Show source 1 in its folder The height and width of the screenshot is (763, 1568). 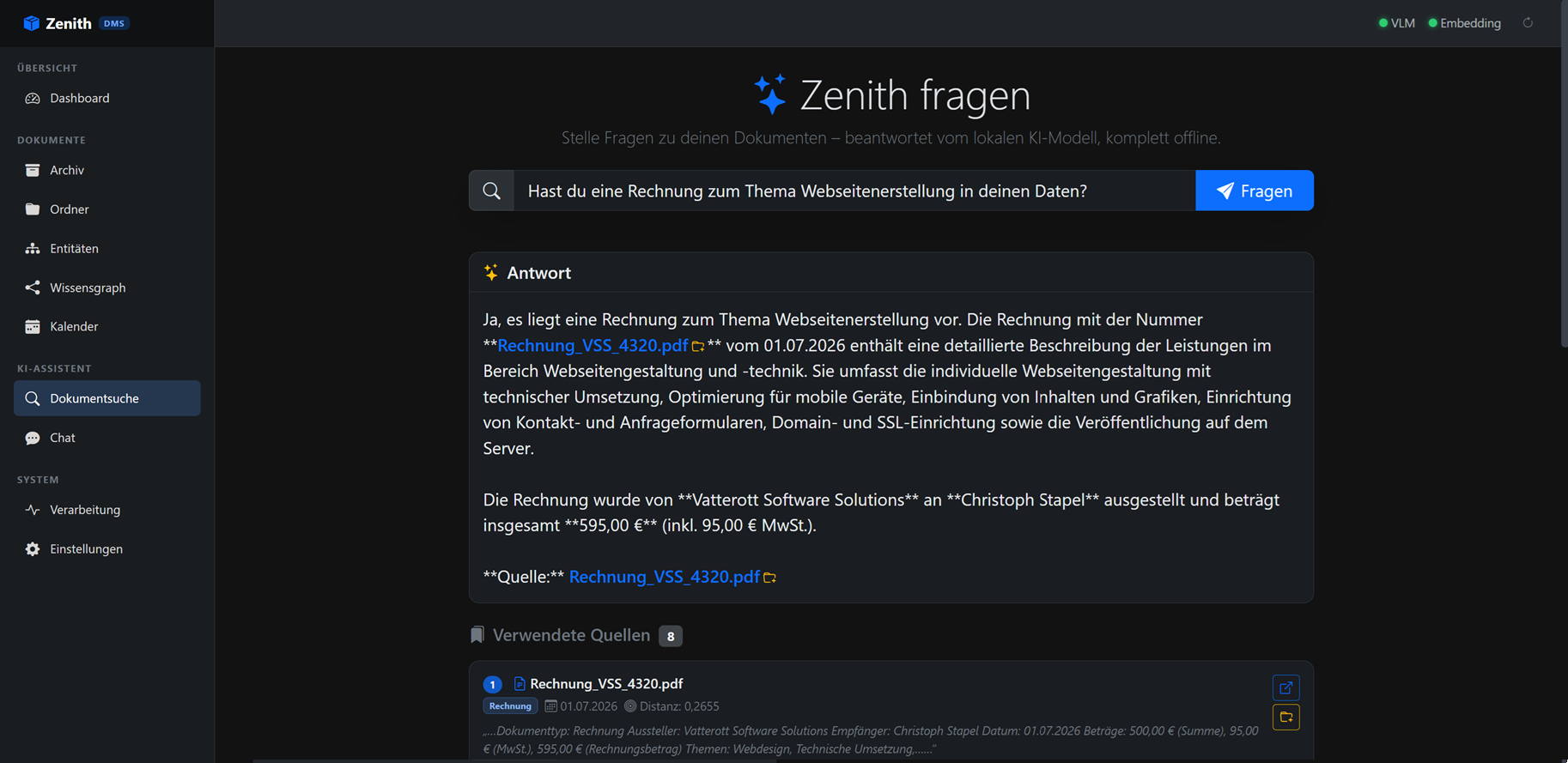(1285, 717)
